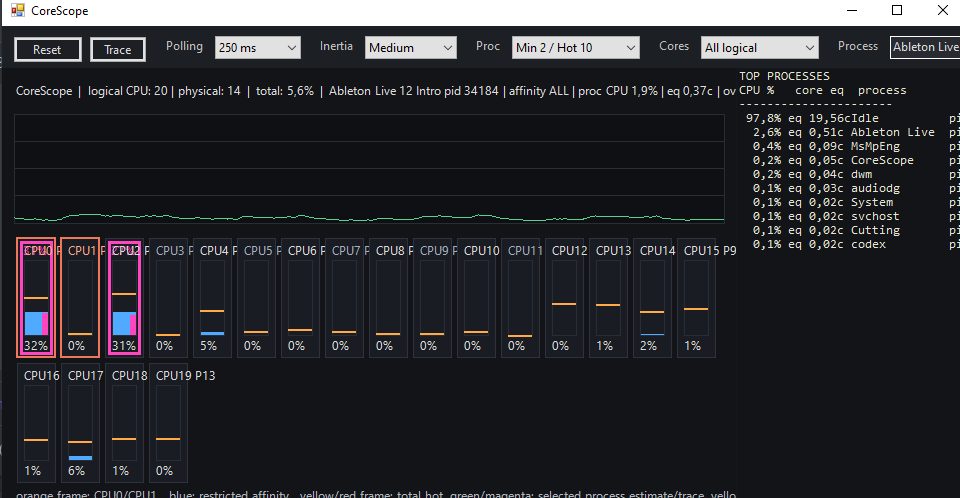The height and width of the screenshot is (498, 960).
Task: Select the CPU12 core tile
Action: [x=564, y=298]
